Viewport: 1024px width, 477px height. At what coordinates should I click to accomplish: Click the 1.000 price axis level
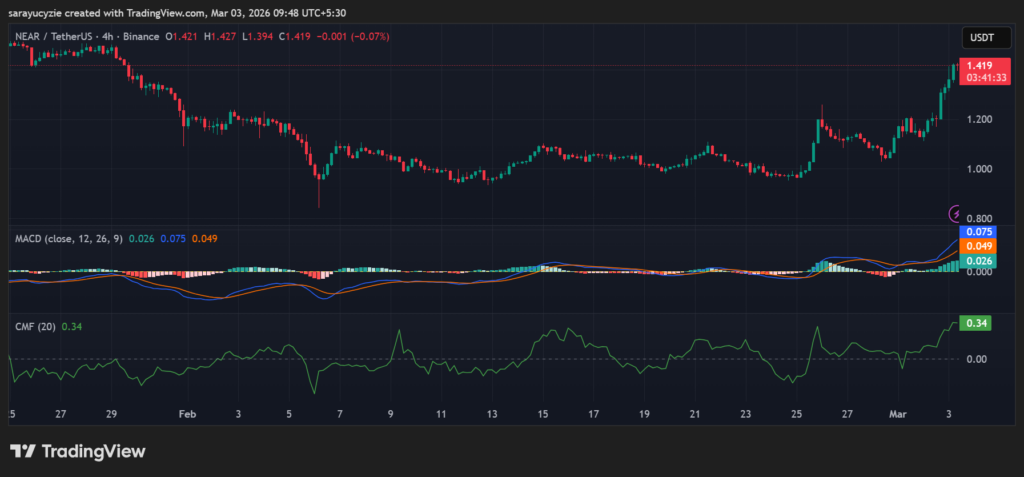pos(979,169)
